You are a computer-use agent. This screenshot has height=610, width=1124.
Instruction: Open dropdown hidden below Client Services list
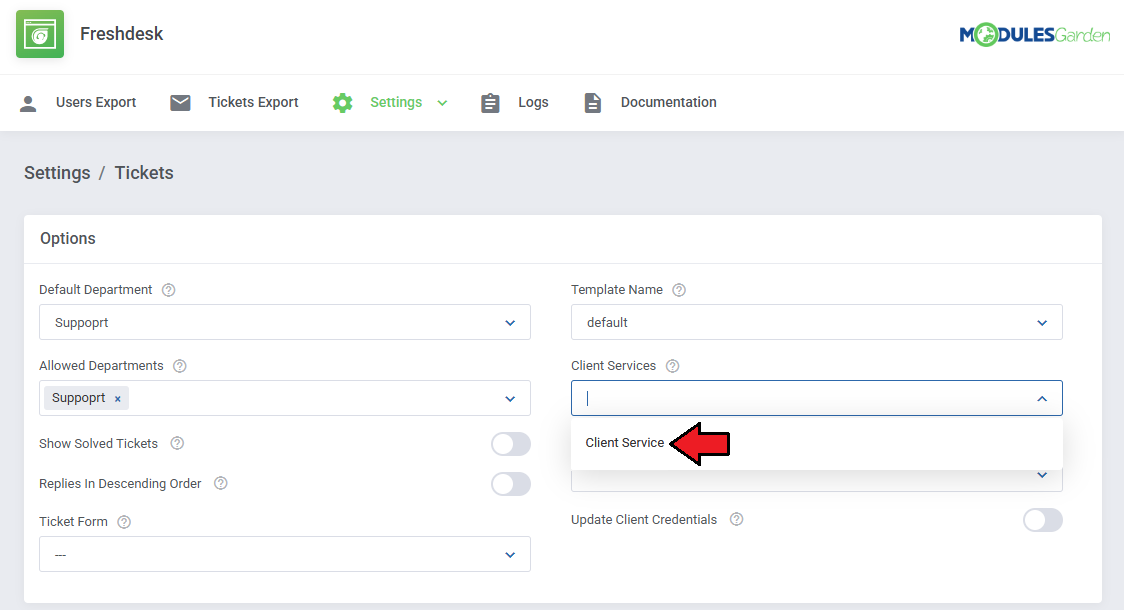click(x=1042, y=475)
